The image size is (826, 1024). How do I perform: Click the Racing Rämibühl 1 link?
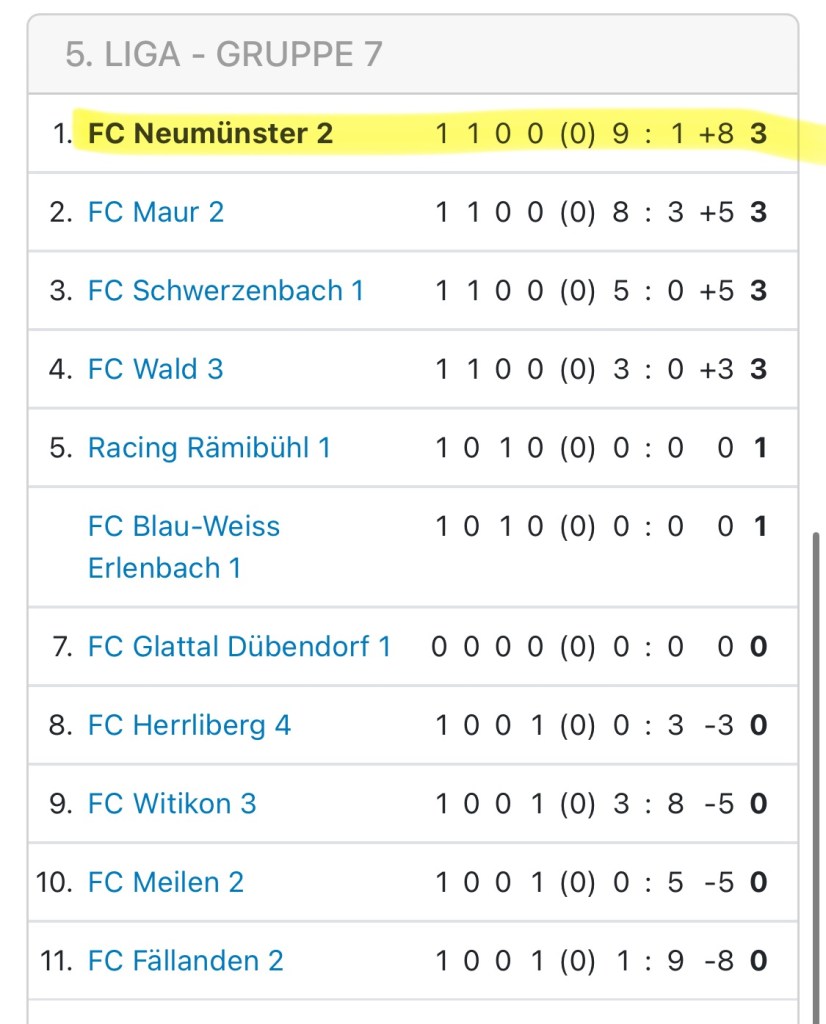pyautogui.click(x=209, y=447)
